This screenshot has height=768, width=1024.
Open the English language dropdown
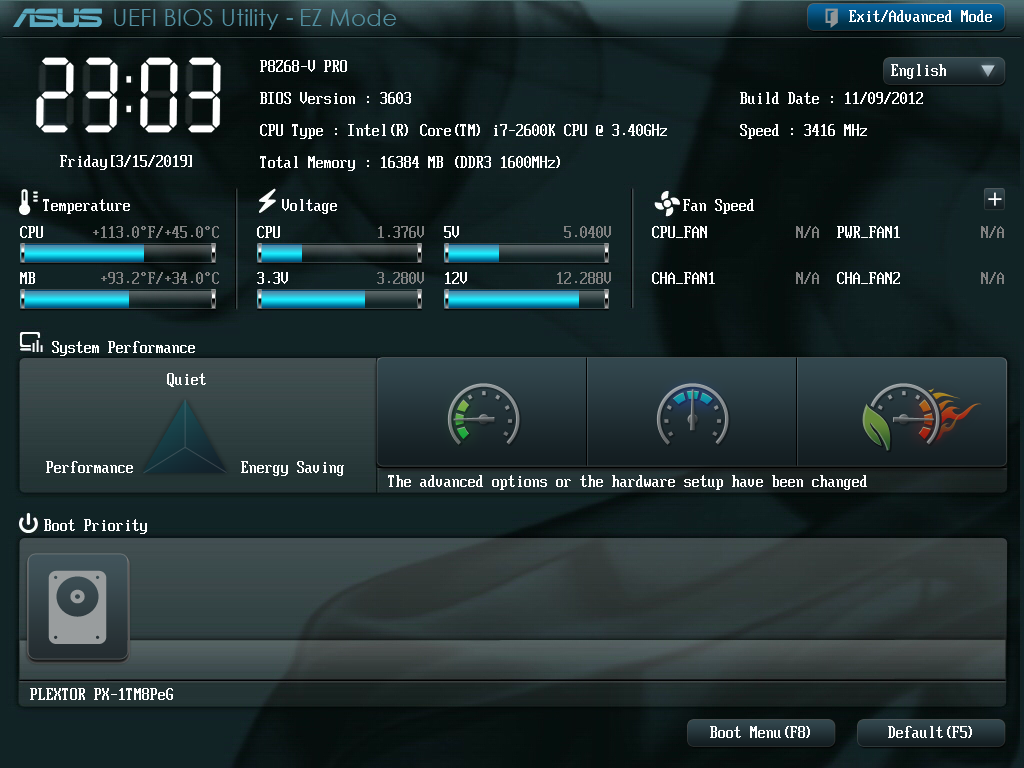point(944,71)
